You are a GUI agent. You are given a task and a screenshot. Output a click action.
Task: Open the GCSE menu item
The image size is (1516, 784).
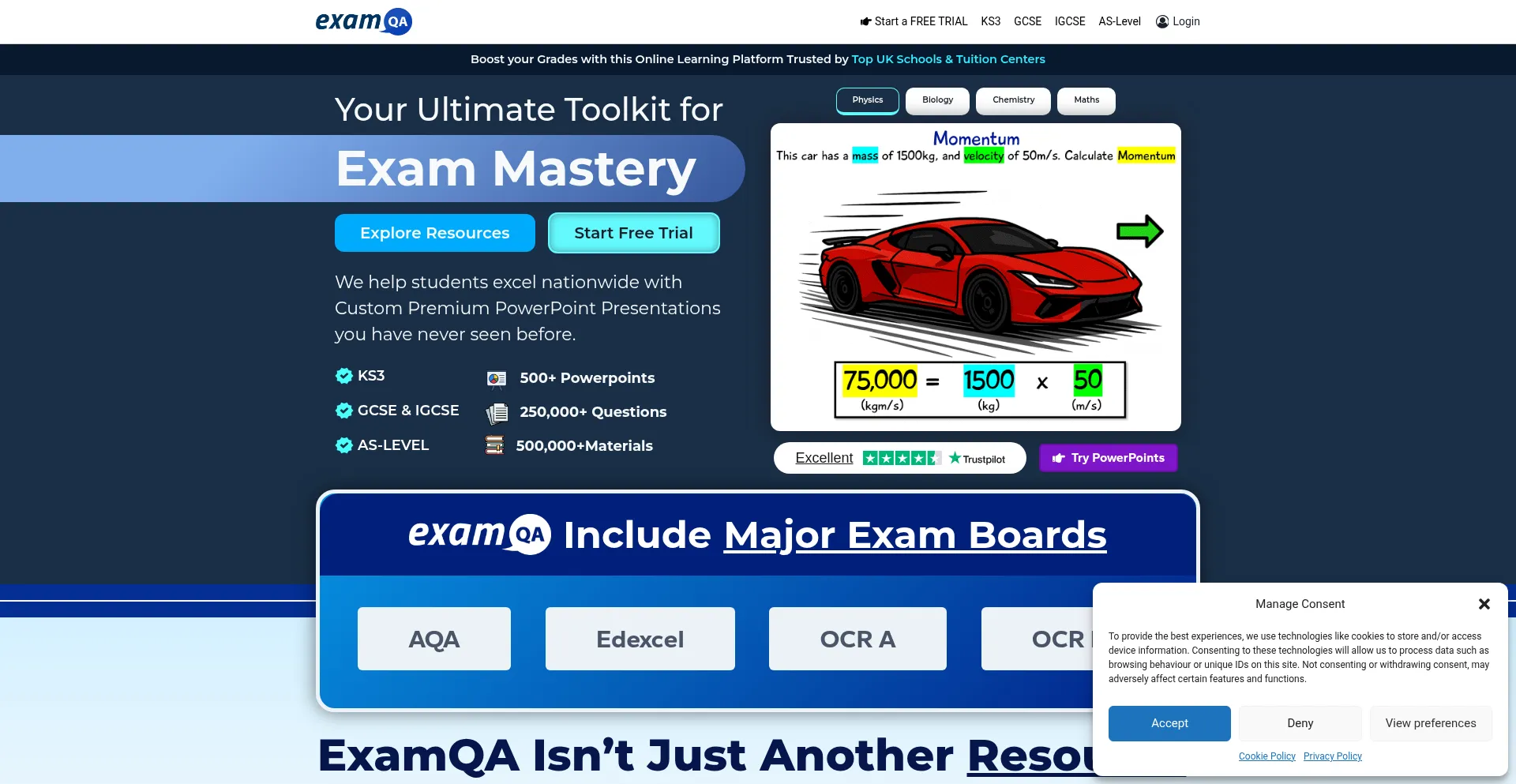[x=1027, y=21]
